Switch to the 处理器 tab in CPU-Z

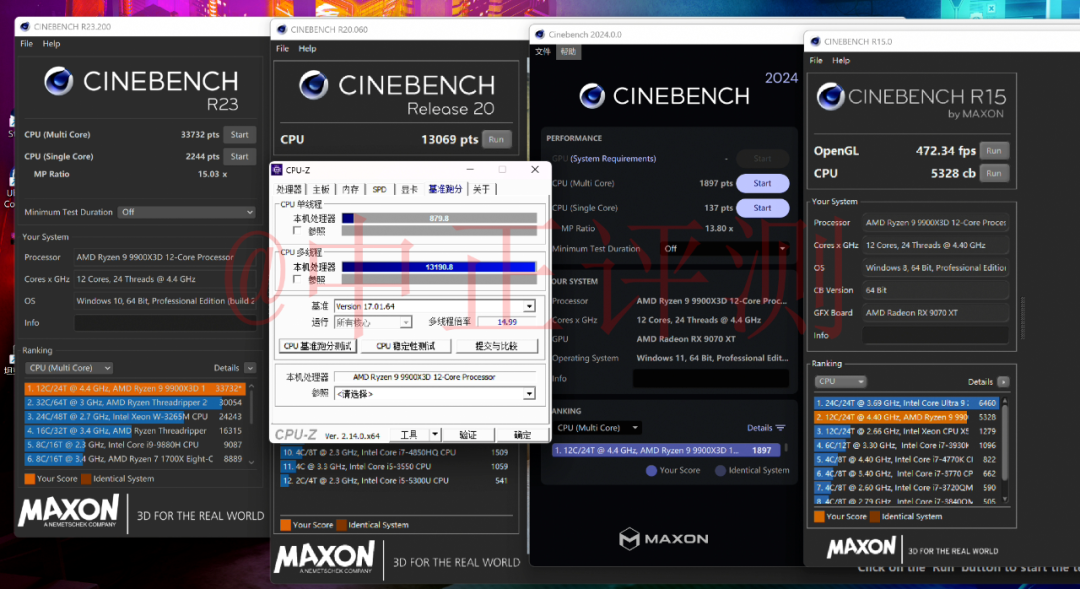289,189
